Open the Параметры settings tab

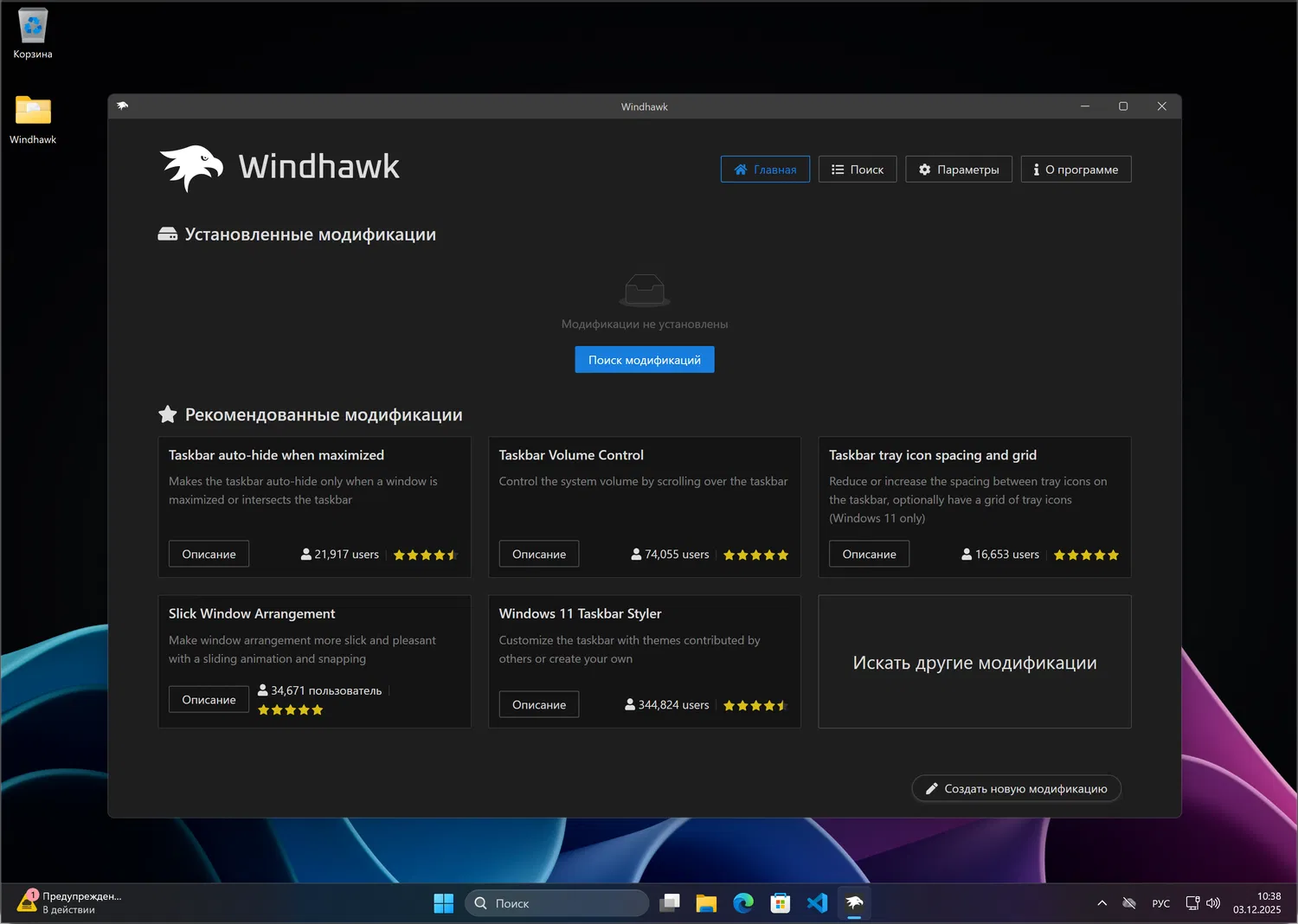[959, 170]
